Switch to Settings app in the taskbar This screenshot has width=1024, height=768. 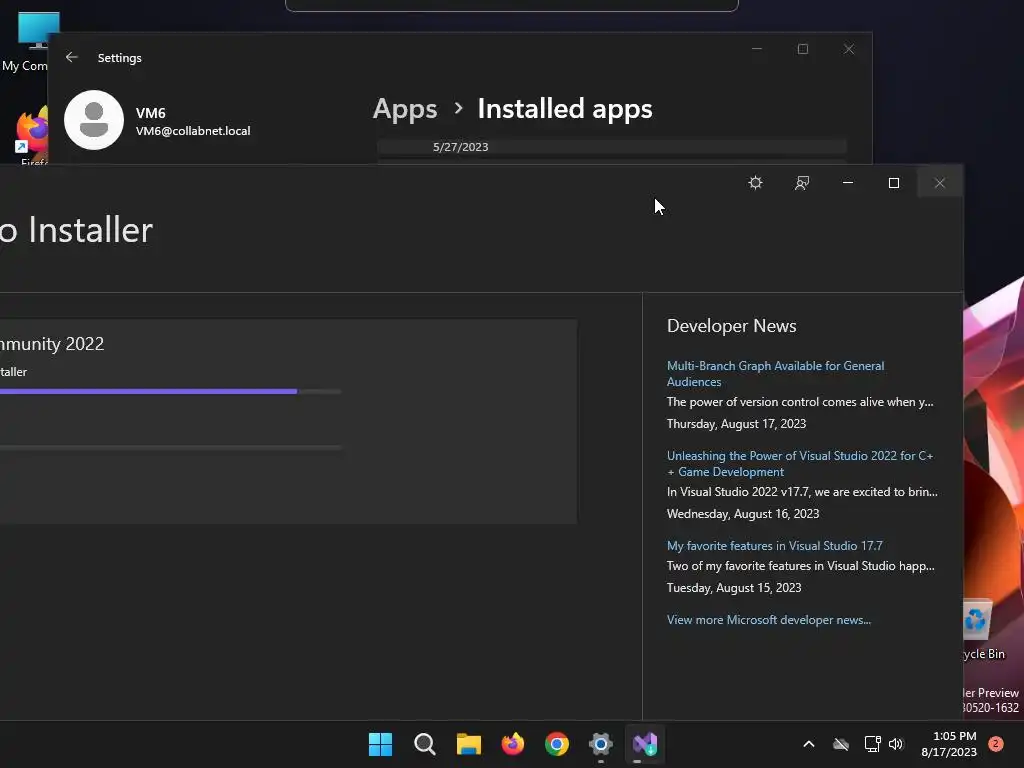(601, 744)
